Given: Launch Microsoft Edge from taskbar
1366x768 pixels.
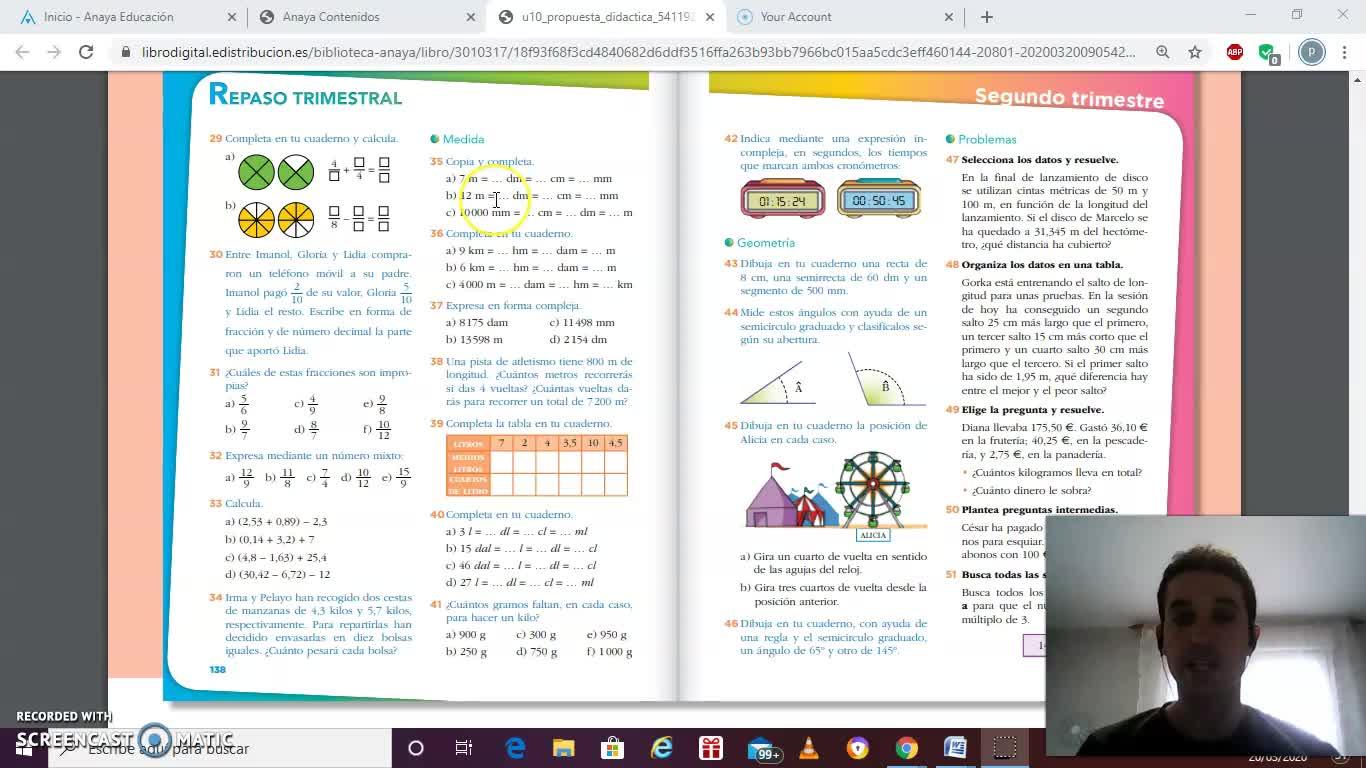Looking at the screenshot, I should pos(515,748).
